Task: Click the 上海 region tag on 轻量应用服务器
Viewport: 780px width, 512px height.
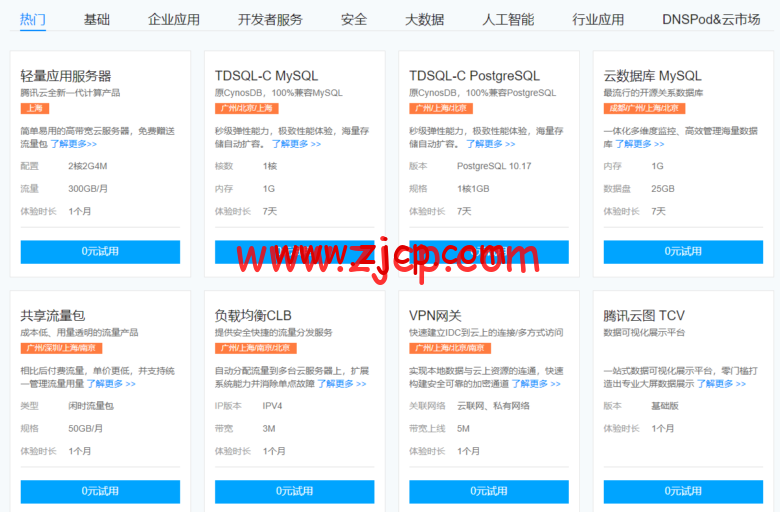Action: click(35, 108)
